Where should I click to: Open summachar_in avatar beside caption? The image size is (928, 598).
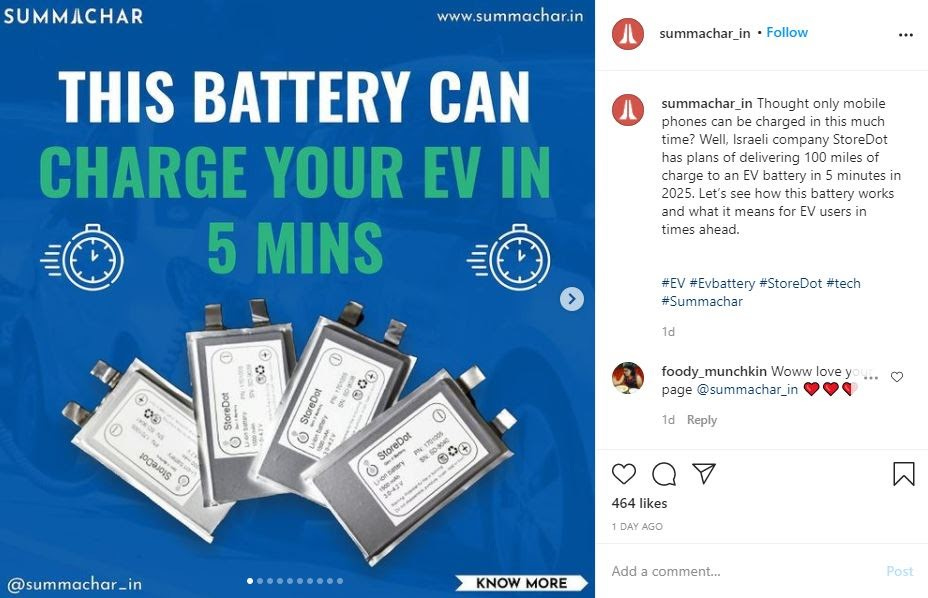[x=628, y=110]
